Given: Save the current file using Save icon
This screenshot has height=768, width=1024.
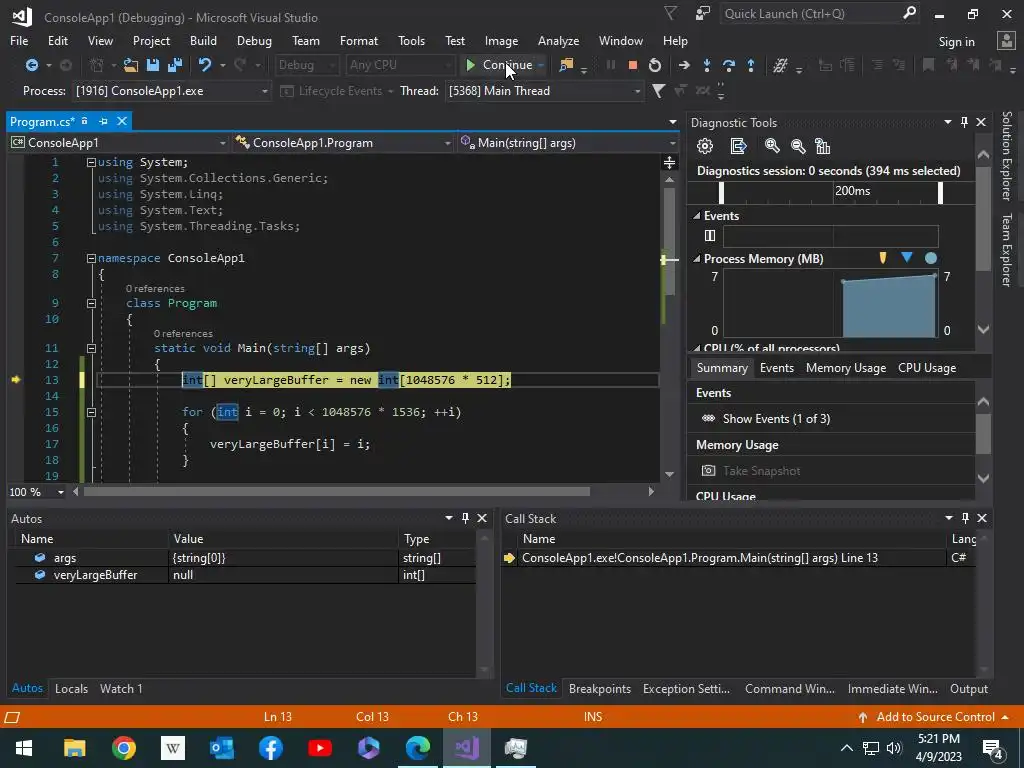Looking at the screenshot, I should 153,65.
